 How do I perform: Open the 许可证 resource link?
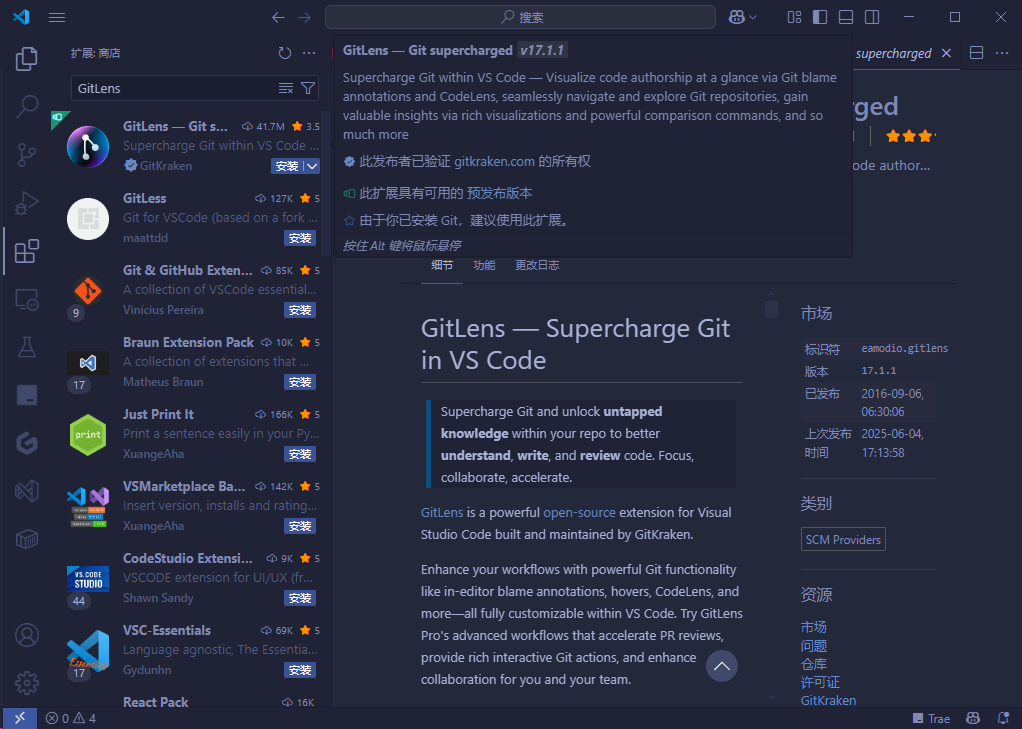820,682
